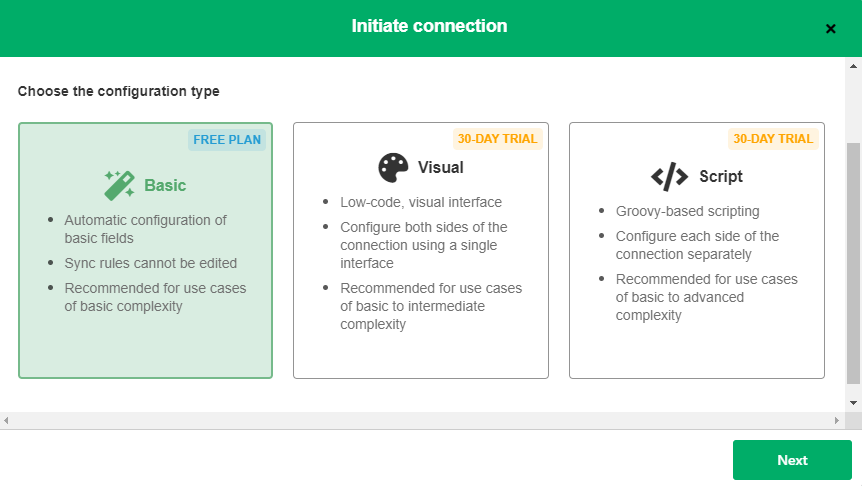Click the horizontal scrollbar right arrow
This screenshot has width=862, height=486.
coord(837,419)
